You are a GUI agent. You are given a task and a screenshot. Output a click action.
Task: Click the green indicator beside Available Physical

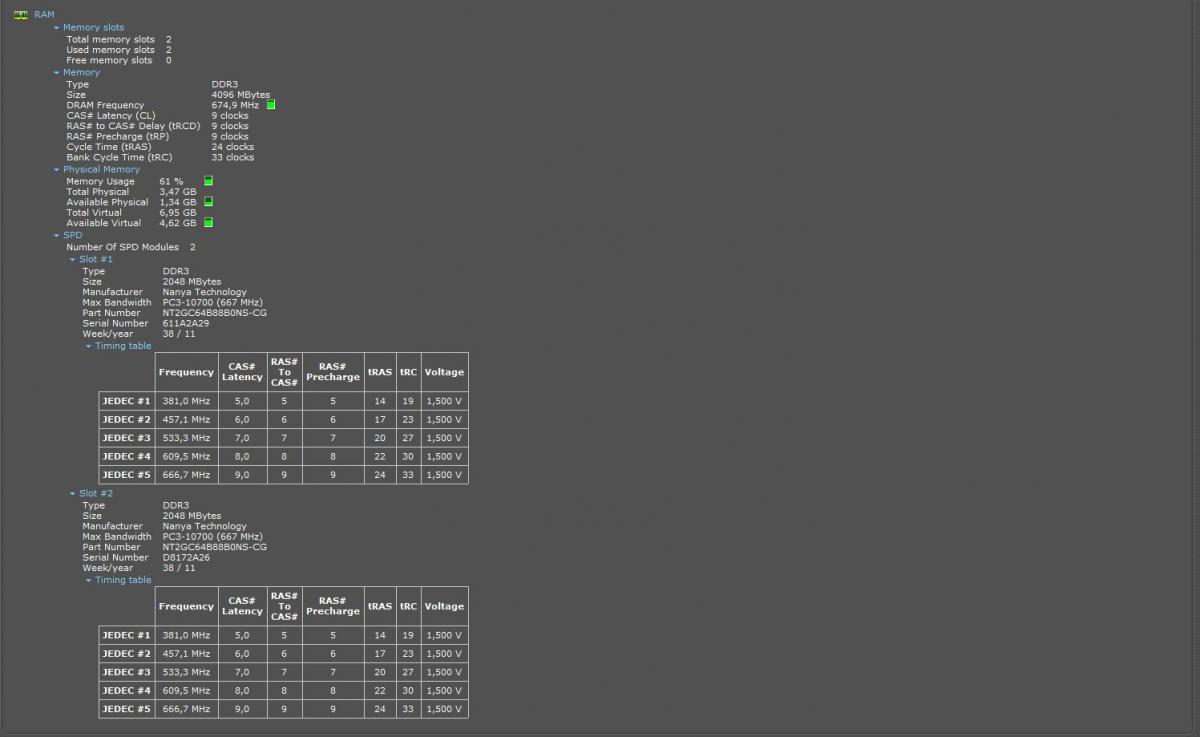click(x=209, y=201)
